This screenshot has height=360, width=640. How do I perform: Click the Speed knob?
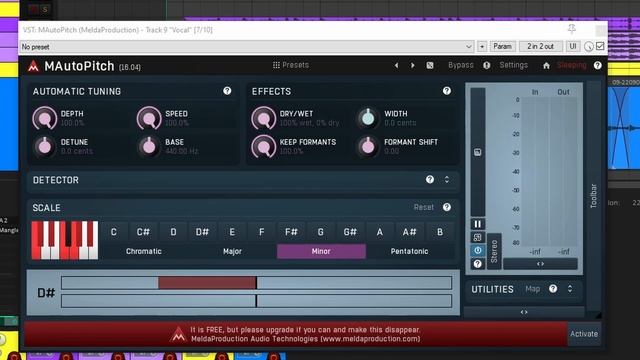point(149,118)
